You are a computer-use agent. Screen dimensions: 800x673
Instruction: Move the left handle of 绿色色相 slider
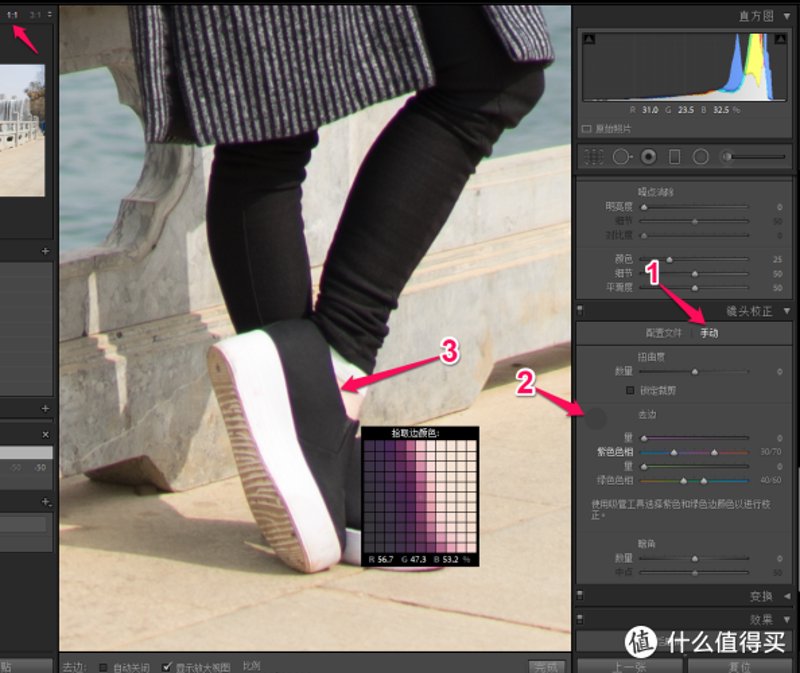684,481
